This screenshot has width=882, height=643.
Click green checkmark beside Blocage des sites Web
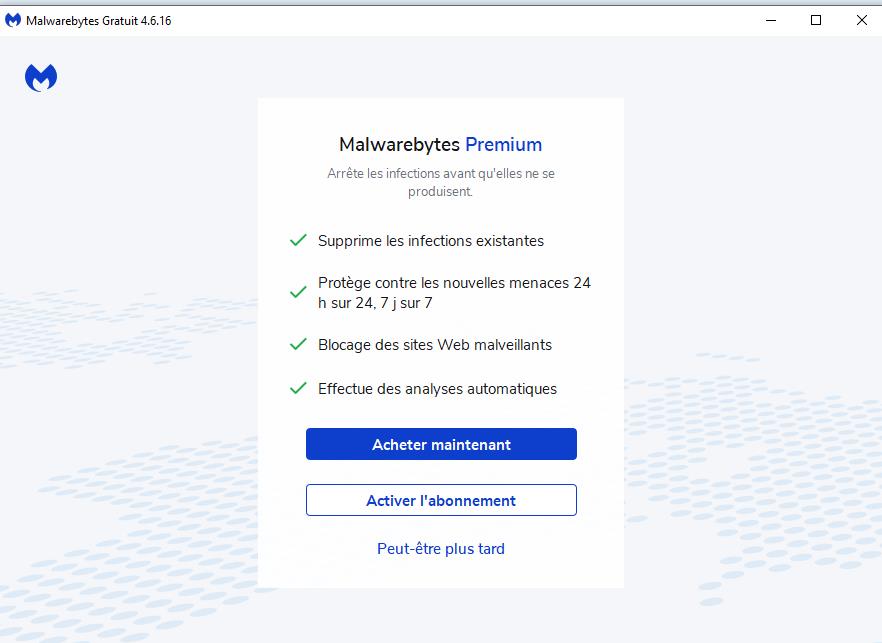point(298,344)
